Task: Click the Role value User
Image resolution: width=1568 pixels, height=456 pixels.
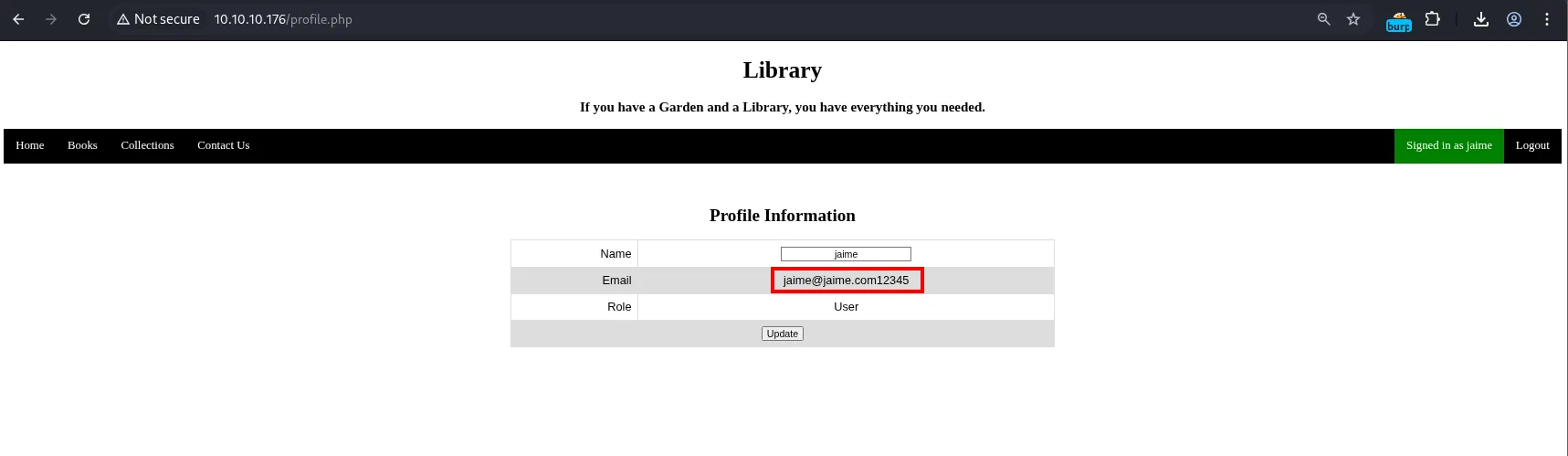Action: (x=847, y=307)
